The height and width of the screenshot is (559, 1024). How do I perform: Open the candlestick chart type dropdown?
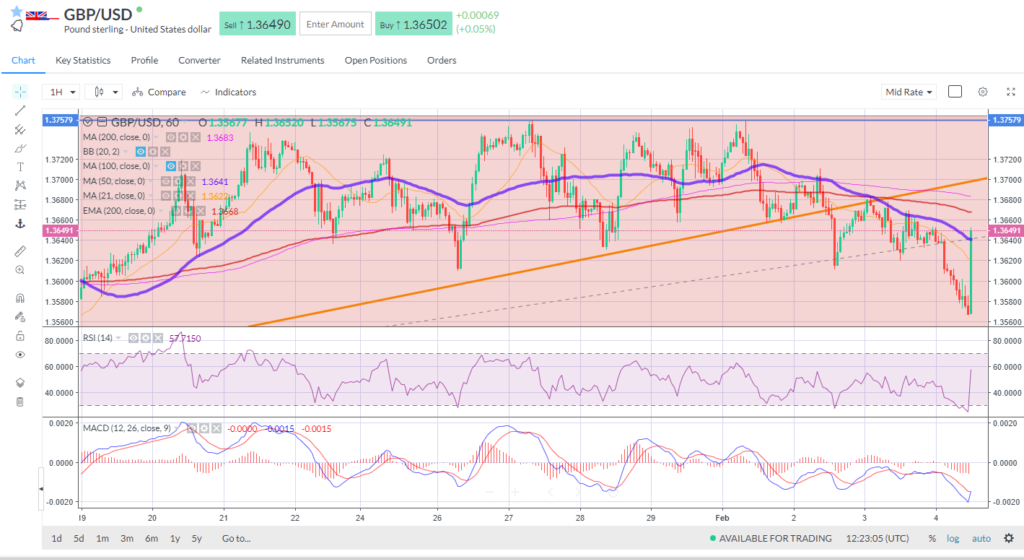[x=106, y=92]
